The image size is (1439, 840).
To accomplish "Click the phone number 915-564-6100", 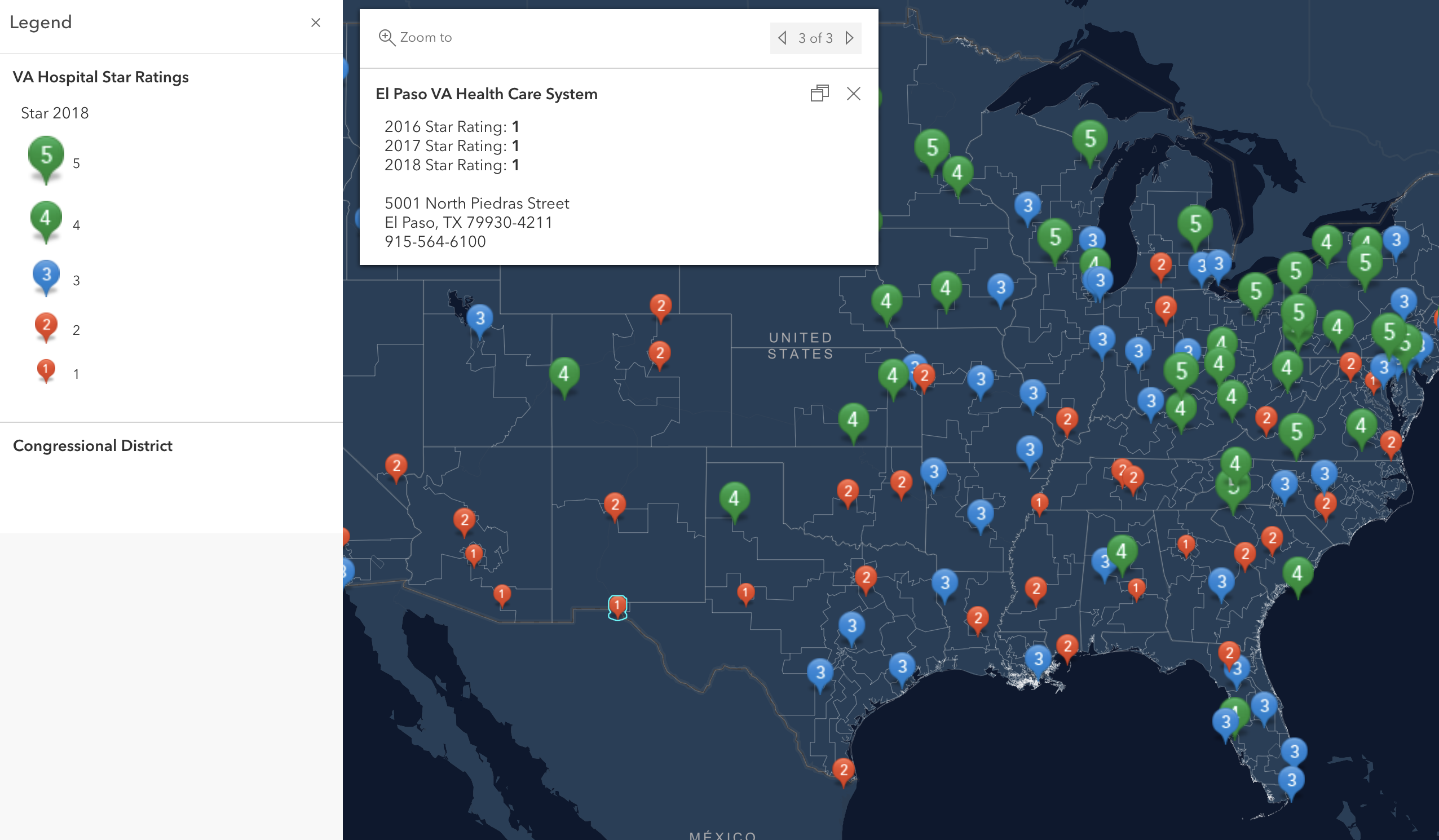I will point(435,241).
